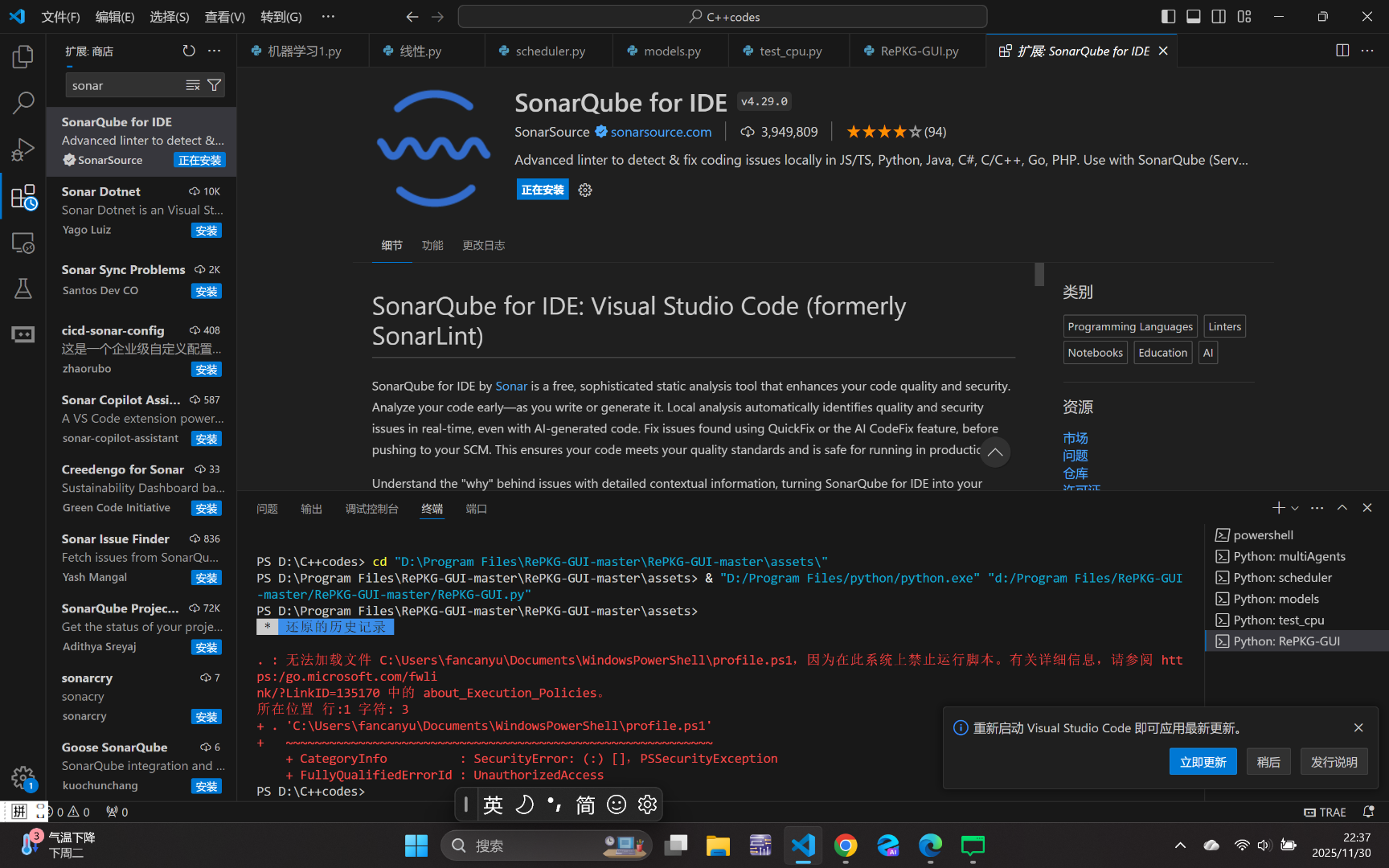
Task: Refresh the extensions marketplace list
Action: (189, 51)
